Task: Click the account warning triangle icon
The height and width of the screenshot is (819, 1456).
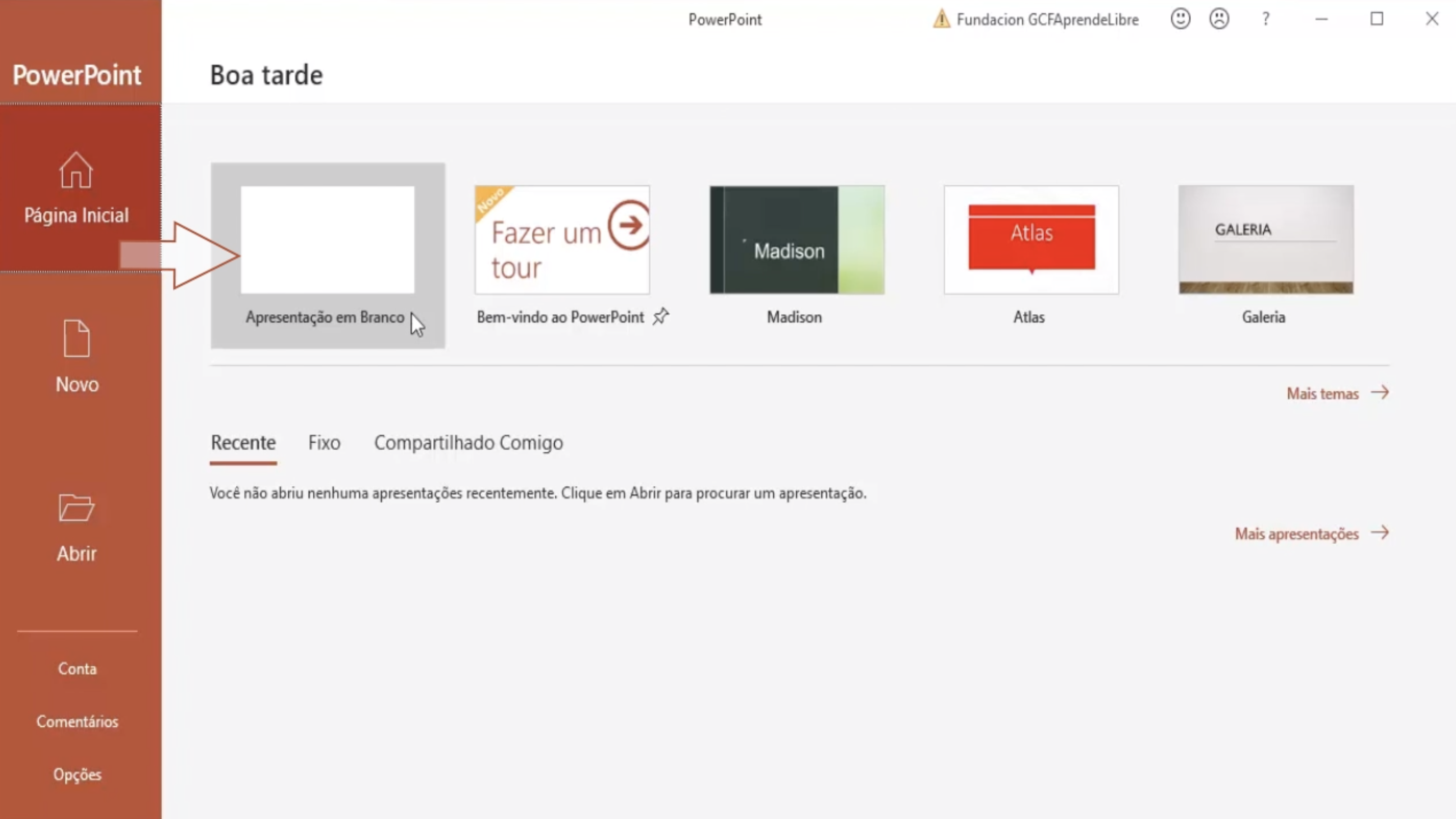Action: pyautogui.click(x=941, y=19)
